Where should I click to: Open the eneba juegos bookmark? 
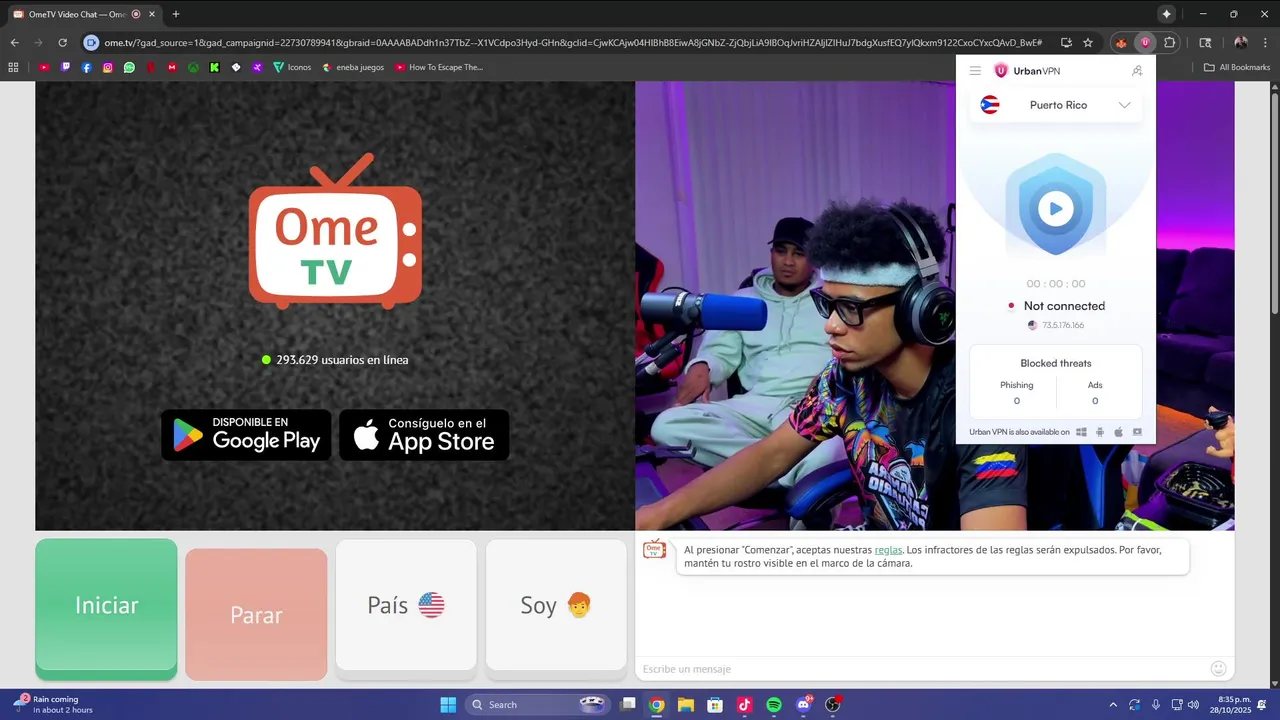pyautogui.click(x=353, y=67)
